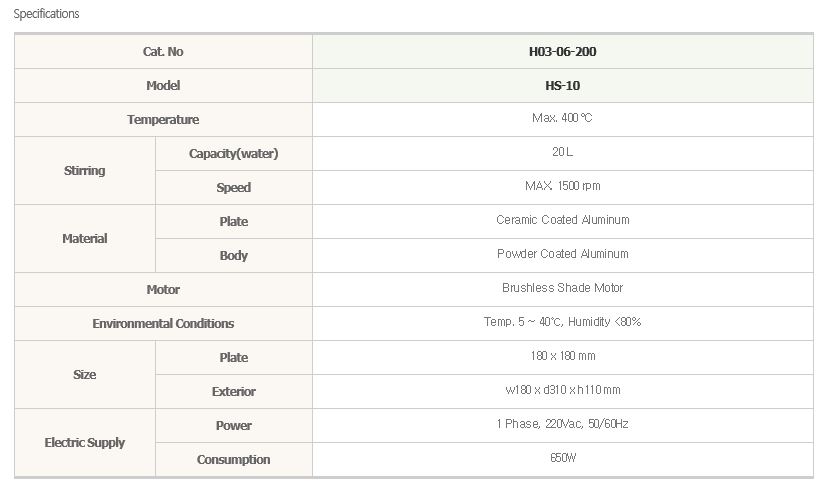Select the 650W consumption value
Image resolution: width=824 pixels, height=489 pixels.
pos(562,458)
